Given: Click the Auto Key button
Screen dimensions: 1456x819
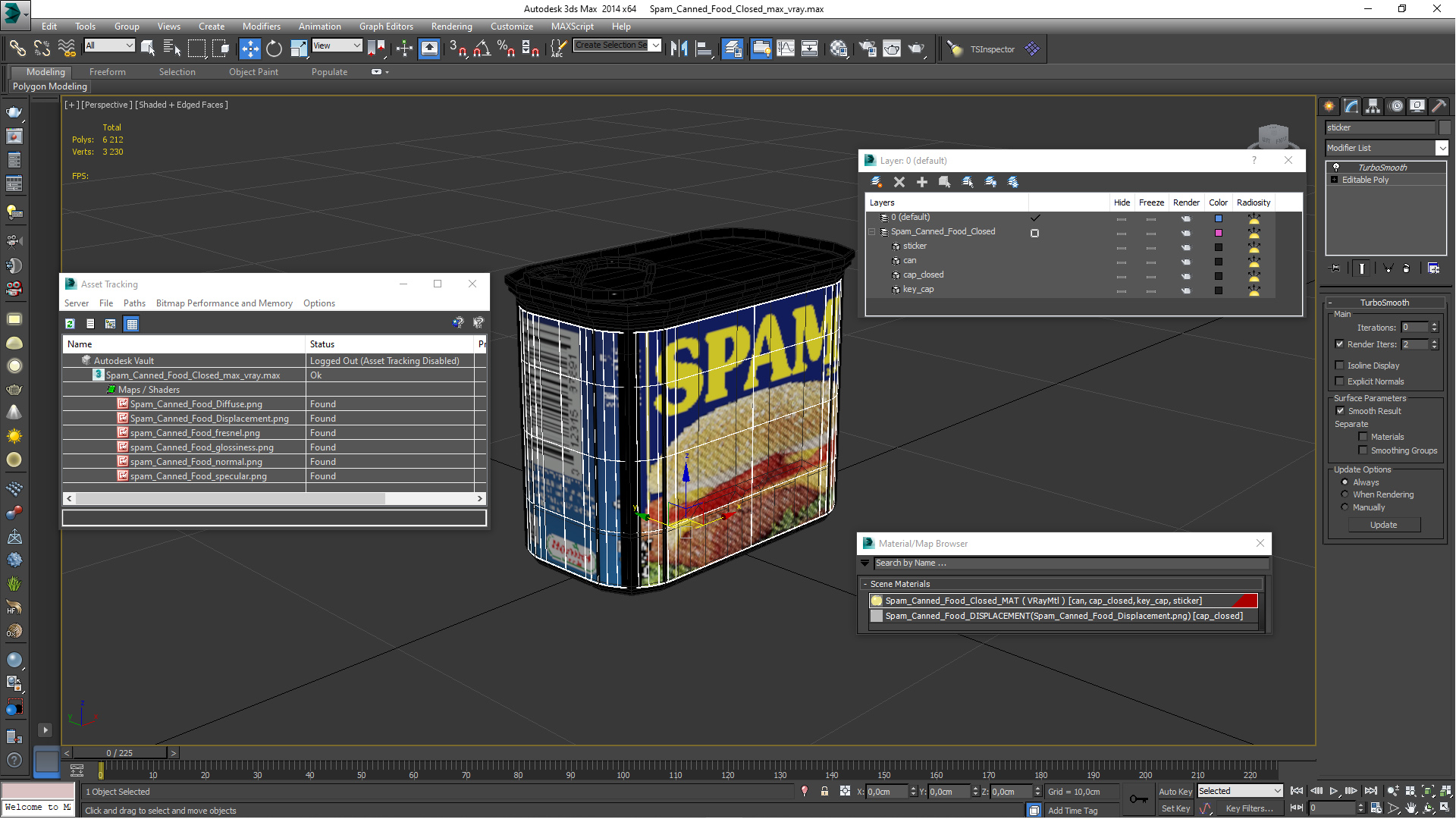Looking at the screenshot, I should (x=1175, y=791).
